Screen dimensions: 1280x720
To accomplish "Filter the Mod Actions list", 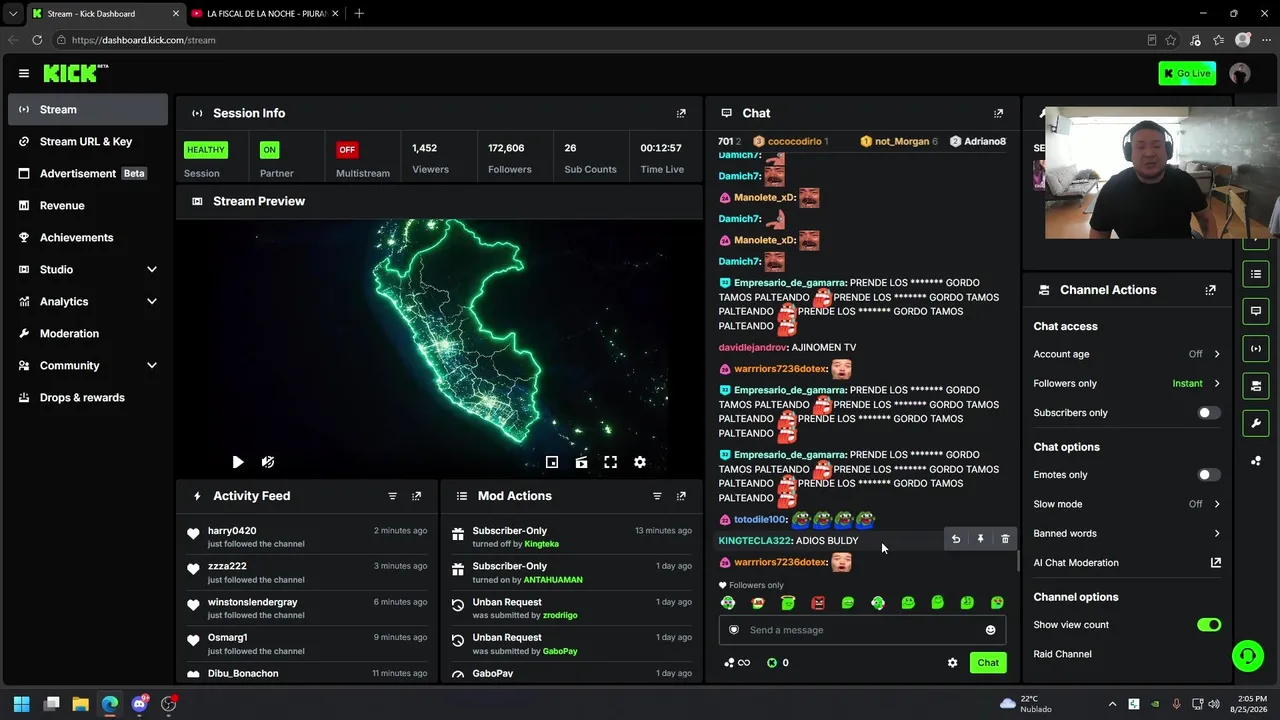I will (x=657, y=496).
